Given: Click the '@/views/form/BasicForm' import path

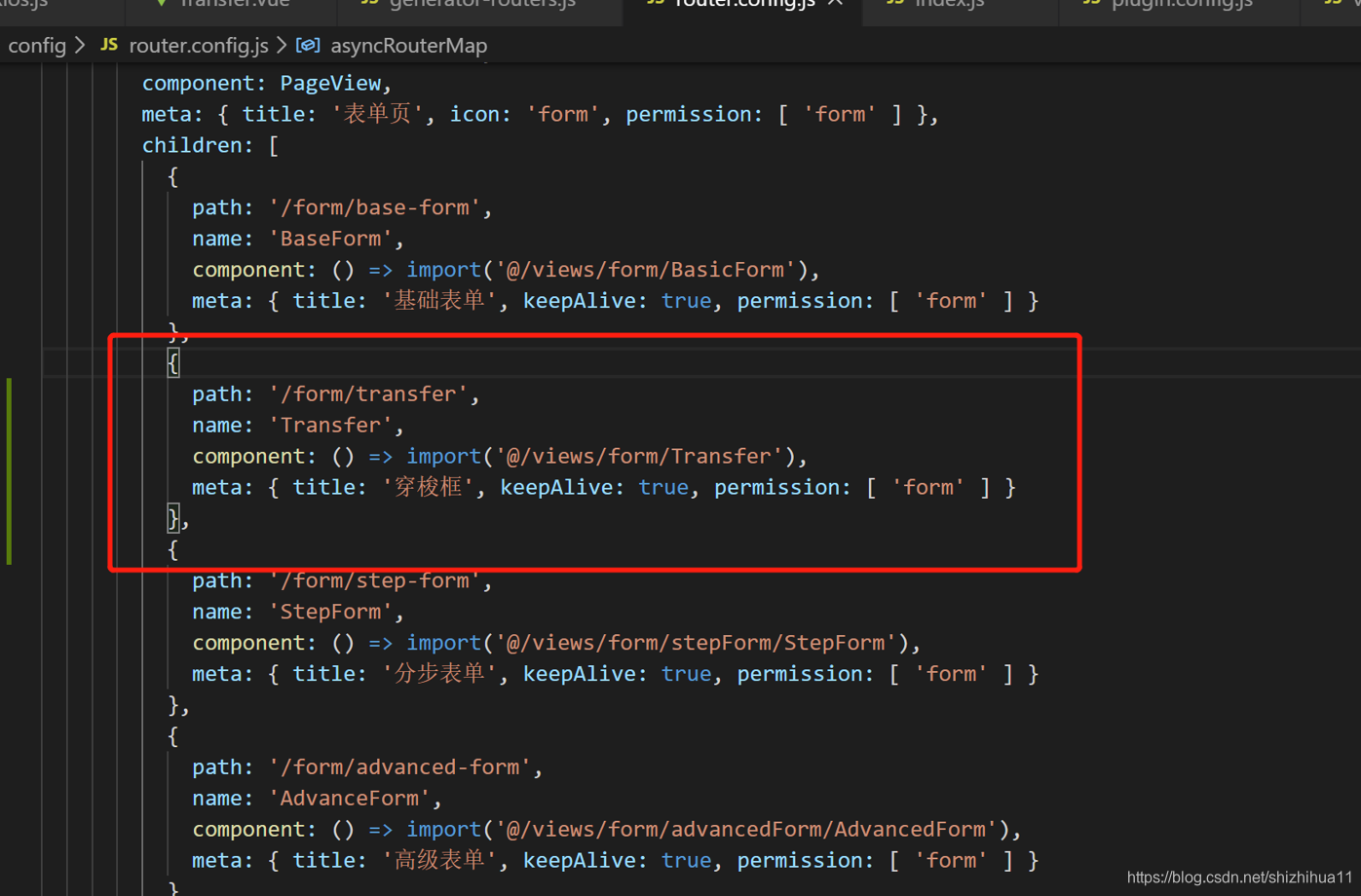Looking at the screenshot, I should tap(646, 270).
